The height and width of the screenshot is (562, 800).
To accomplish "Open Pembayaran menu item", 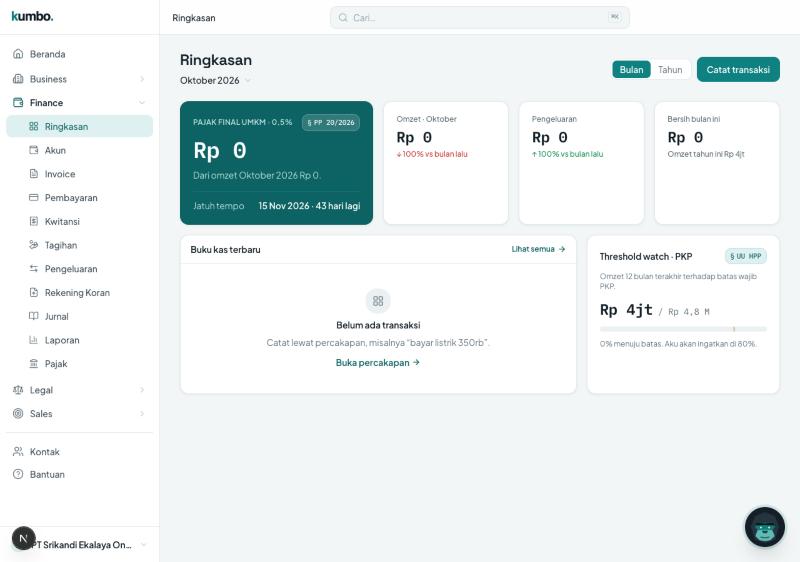I will tap(80, 197).
